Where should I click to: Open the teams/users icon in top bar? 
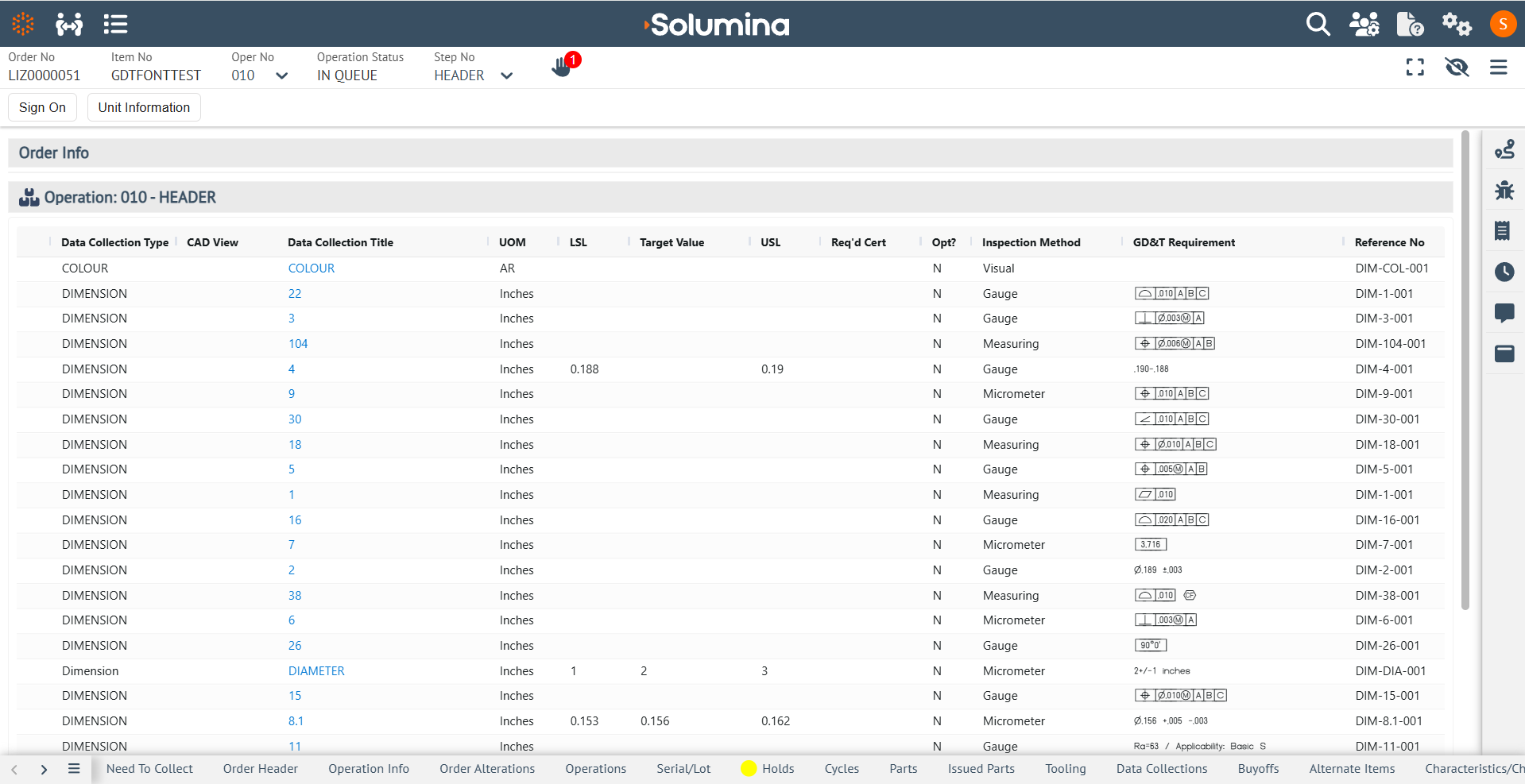pyautogui.click(x=1364, y=24)
